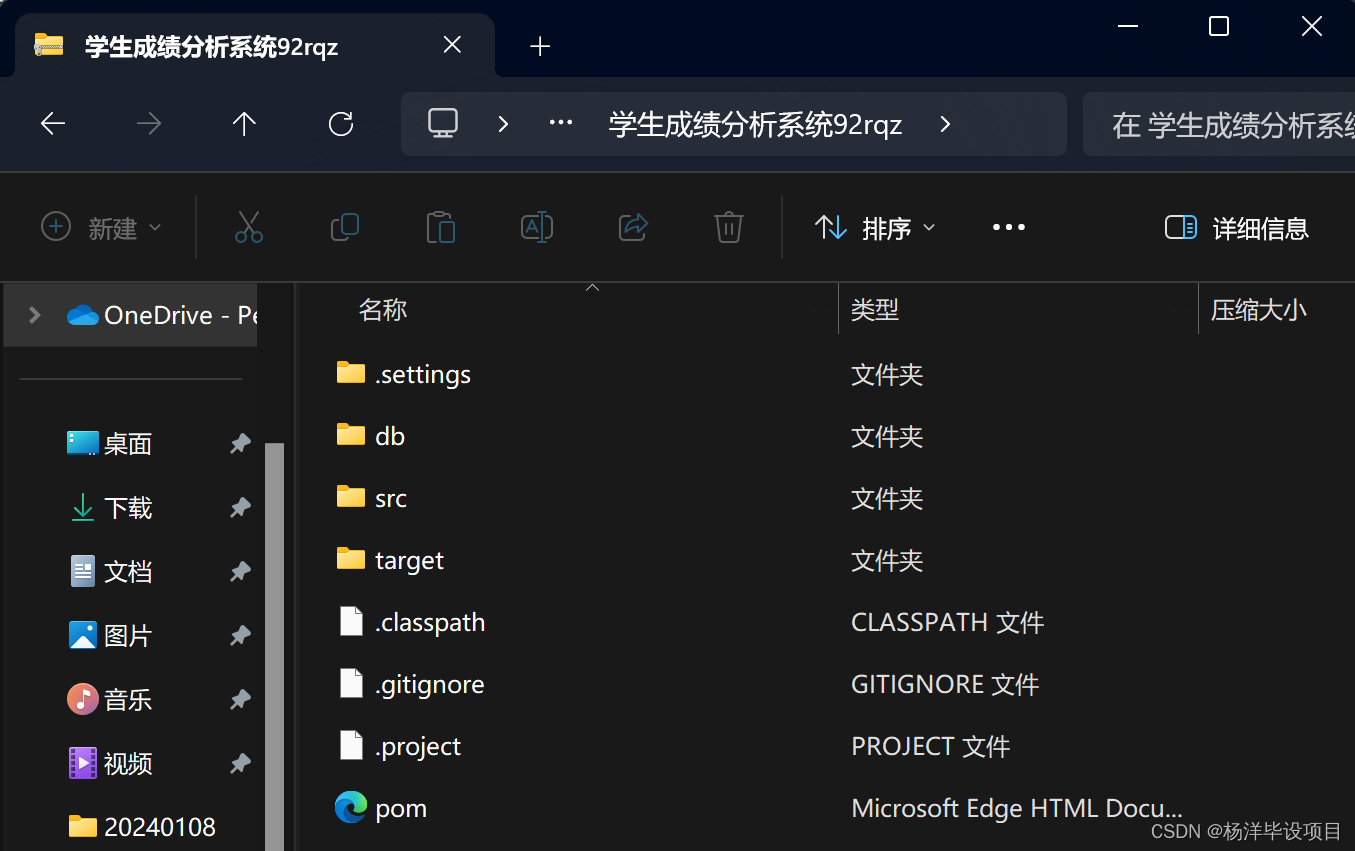Click 文件夹 type in the db row
The width and height of the screenshot is (1355, 851).
pyautogui.click(x=887, y=437)
